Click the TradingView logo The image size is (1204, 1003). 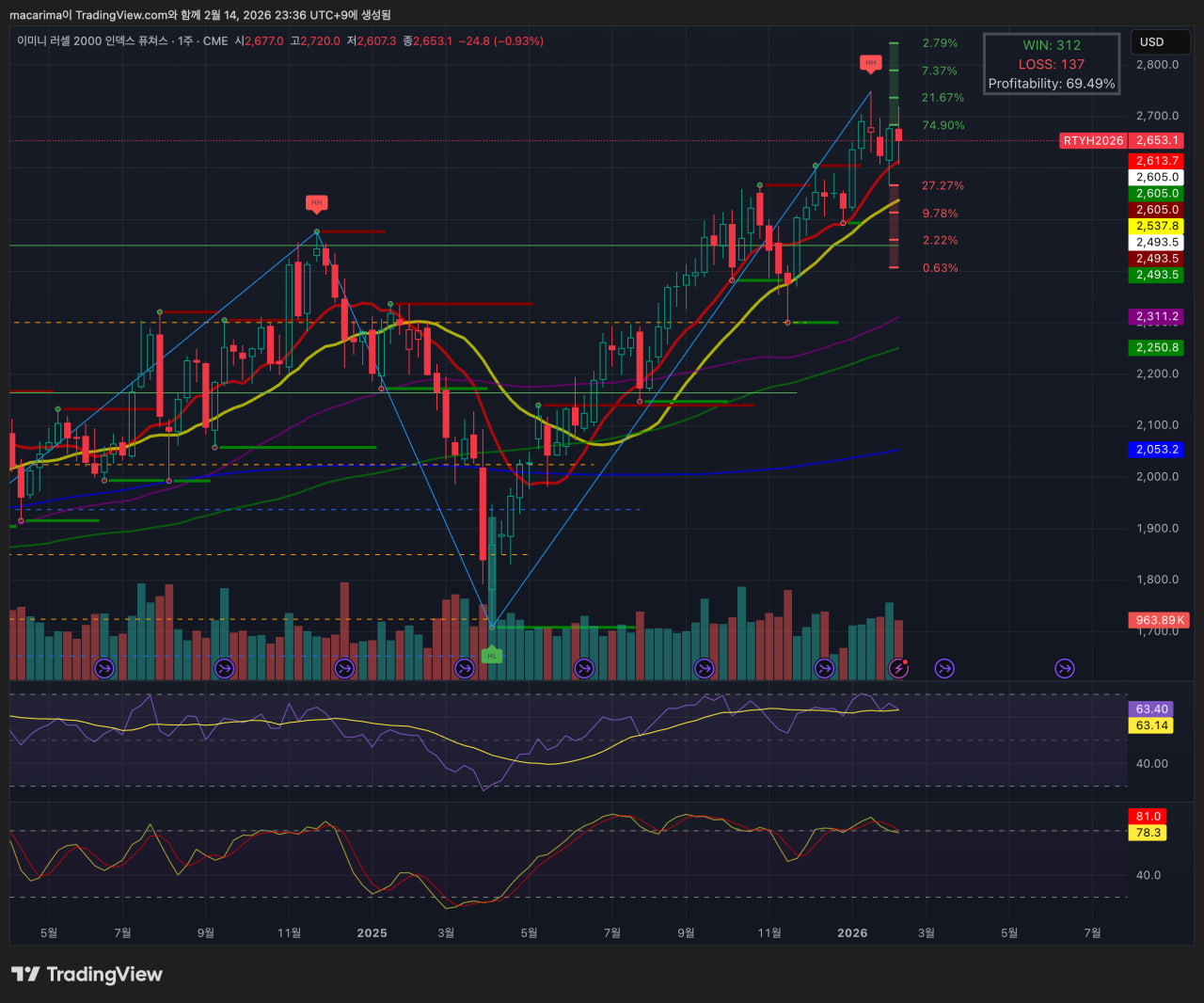click(87, 974)
